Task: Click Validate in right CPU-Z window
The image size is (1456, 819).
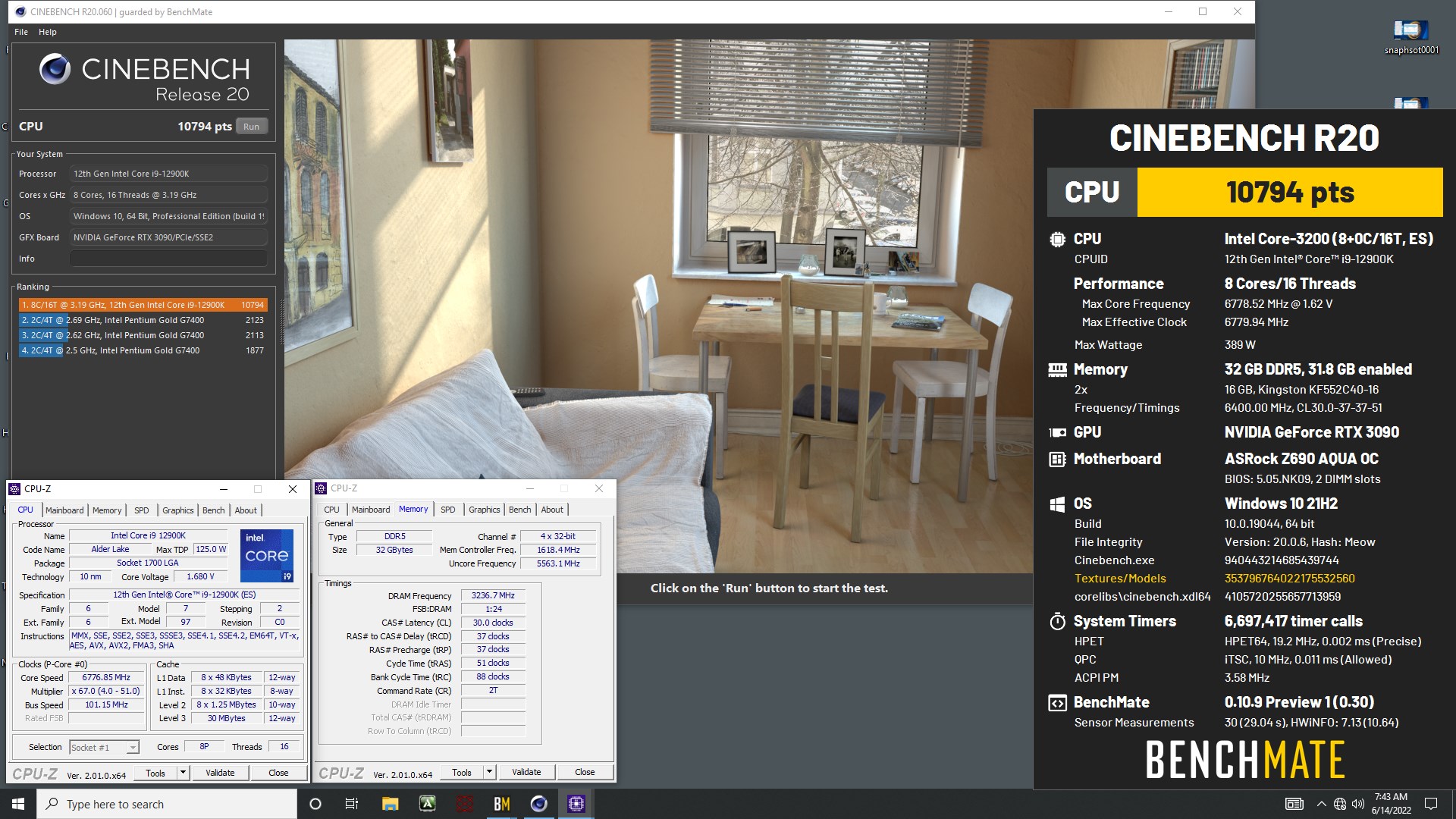Action: tap(526, 772)
